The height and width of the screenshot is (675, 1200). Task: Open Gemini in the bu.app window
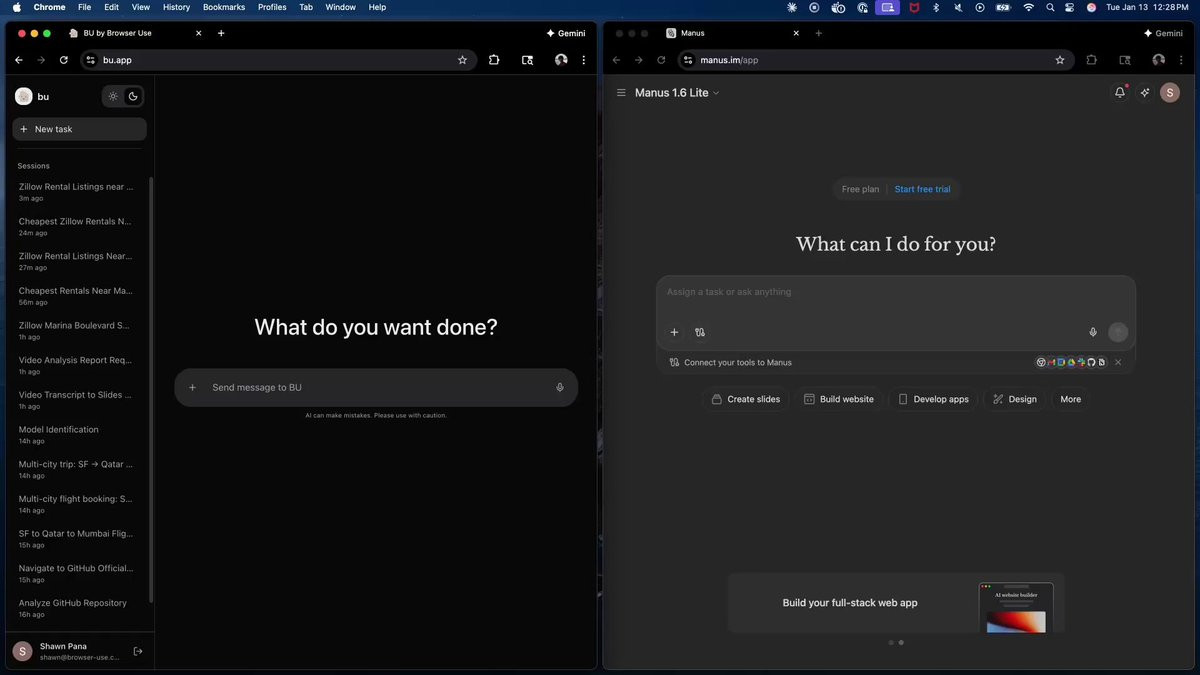point(566,33)
